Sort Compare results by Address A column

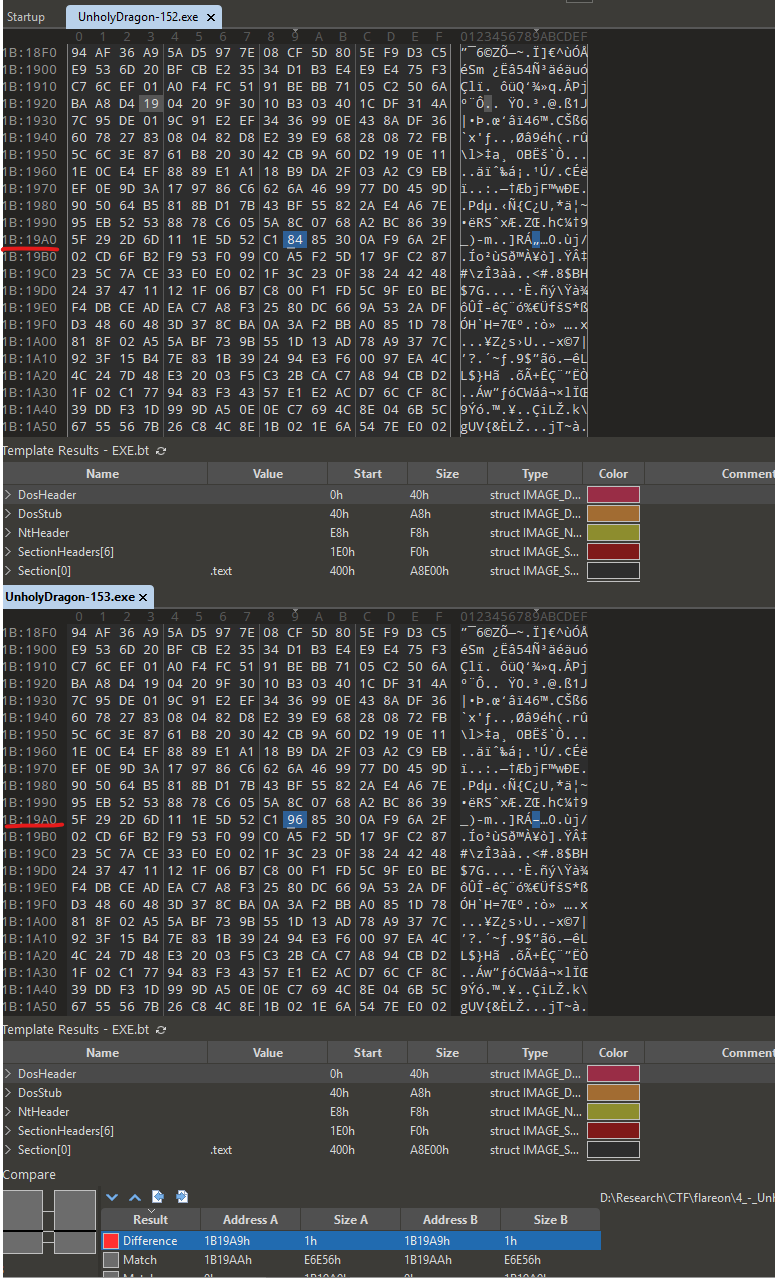click(x=250, y=1219)
